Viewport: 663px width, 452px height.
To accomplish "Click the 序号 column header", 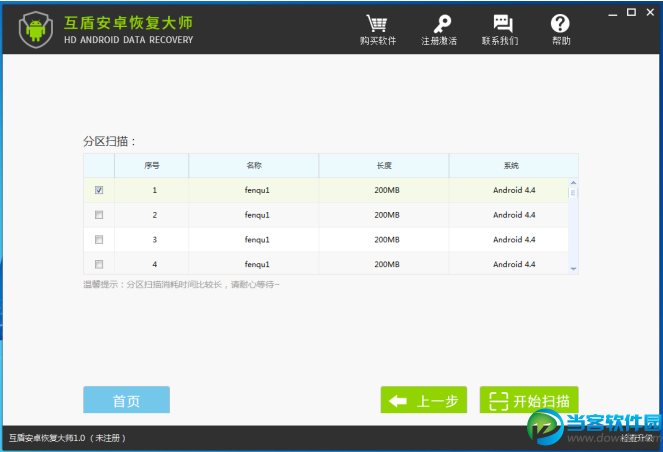I will point(151,165).
